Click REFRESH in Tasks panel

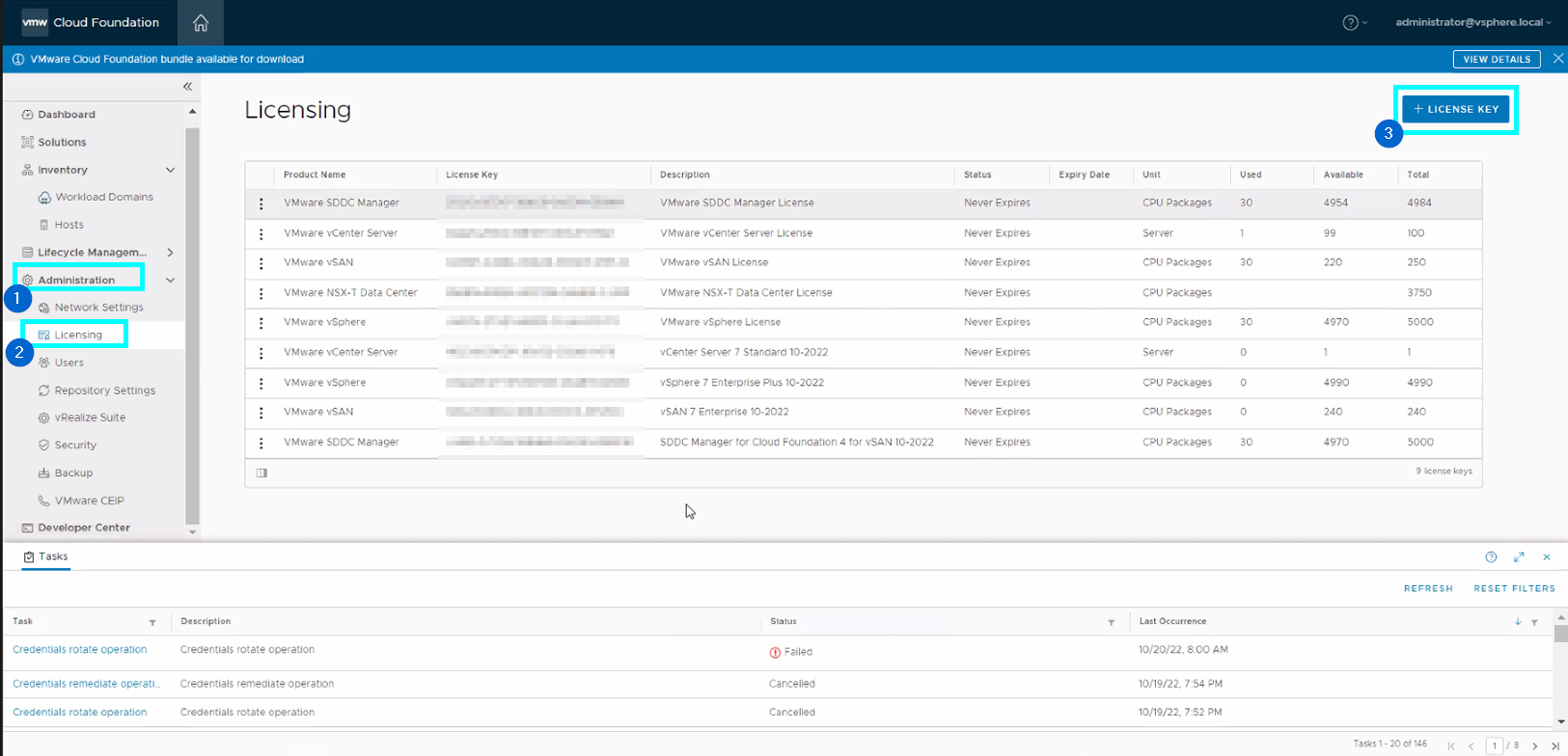click(x=1428, y=588)
